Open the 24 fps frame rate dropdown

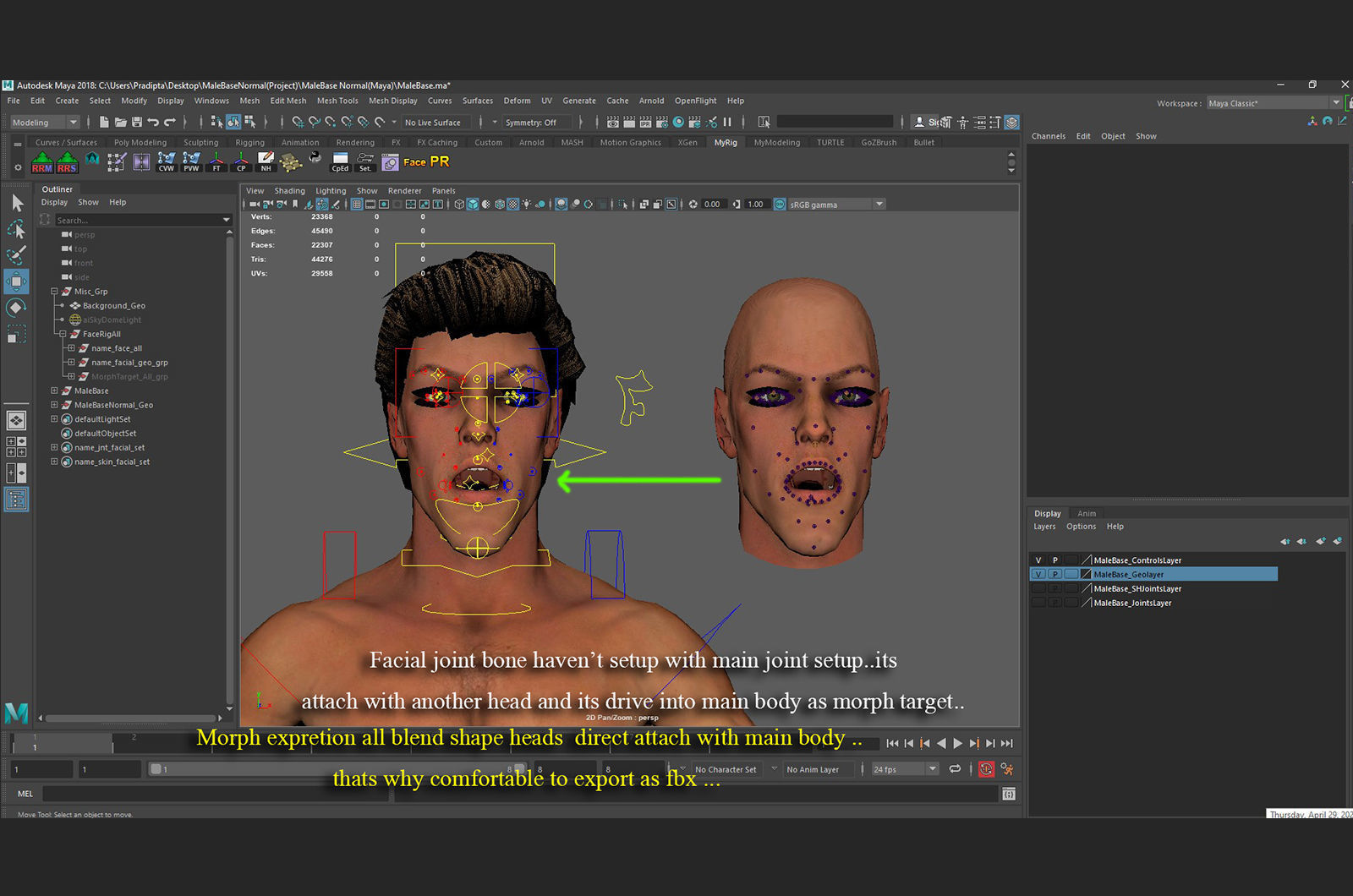(x=905, y=768)
